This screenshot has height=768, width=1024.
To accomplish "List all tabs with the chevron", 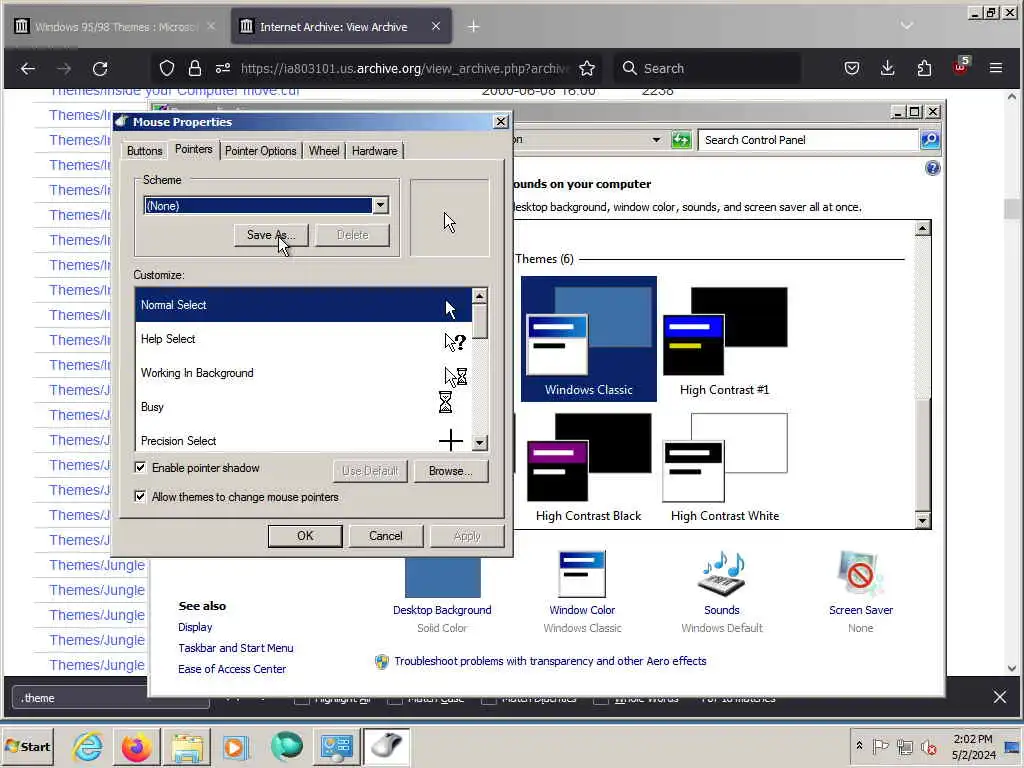I will [906, 26].
